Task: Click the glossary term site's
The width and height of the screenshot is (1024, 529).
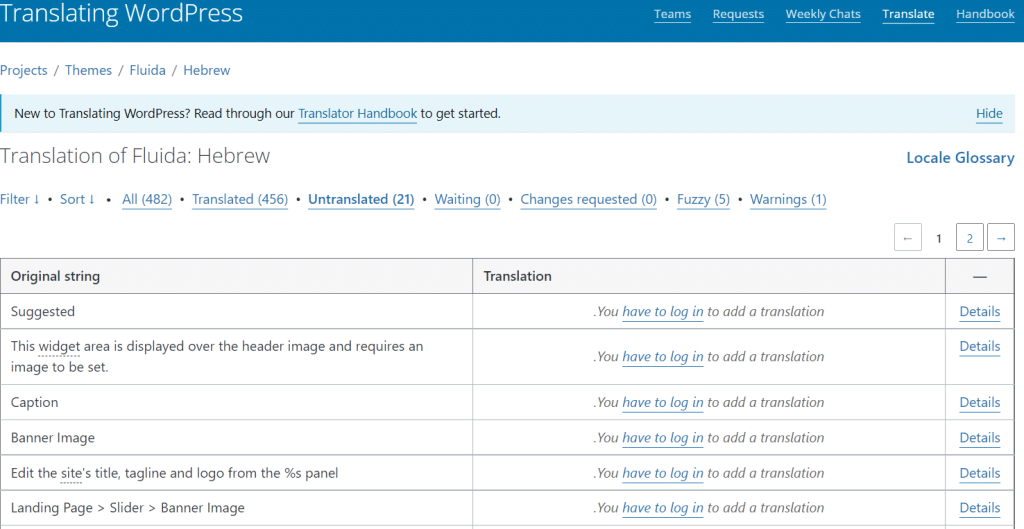Action: [72, 473]
